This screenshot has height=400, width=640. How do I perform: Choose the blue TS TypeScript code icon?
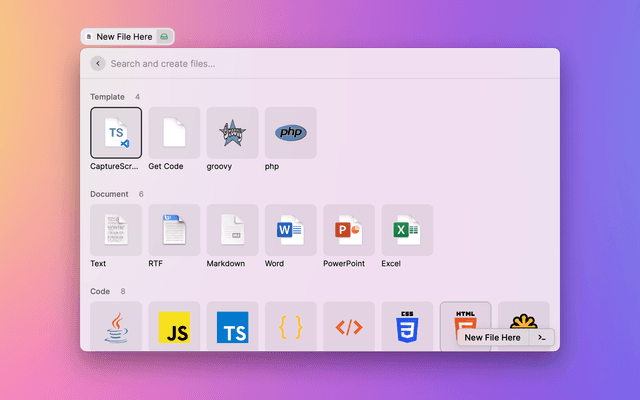click(232, 326)
